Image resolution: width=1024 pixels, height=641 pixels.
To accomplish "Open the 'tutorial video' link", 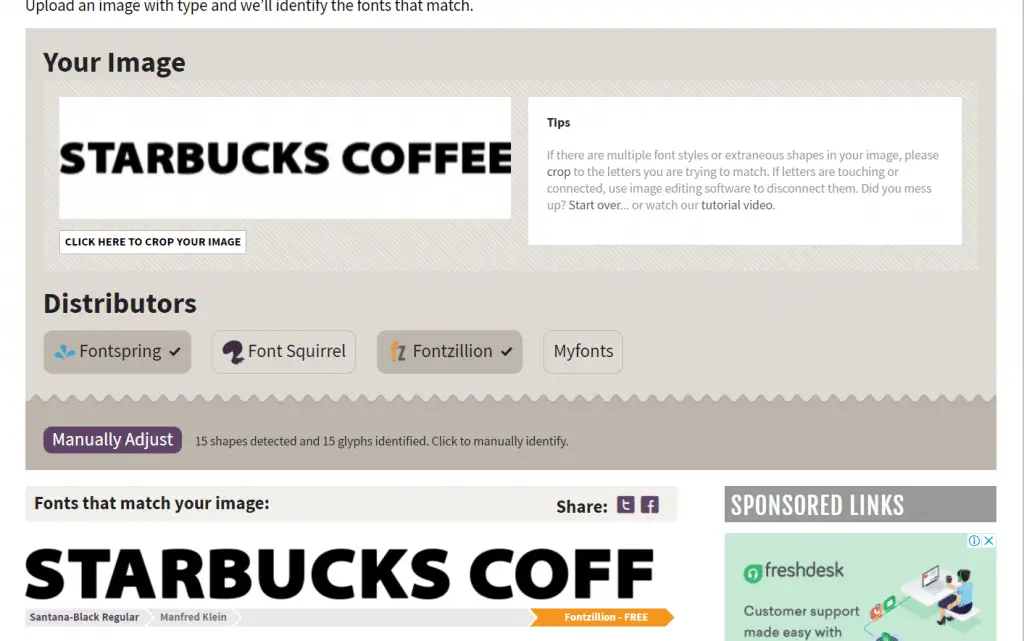I will 737,205.
